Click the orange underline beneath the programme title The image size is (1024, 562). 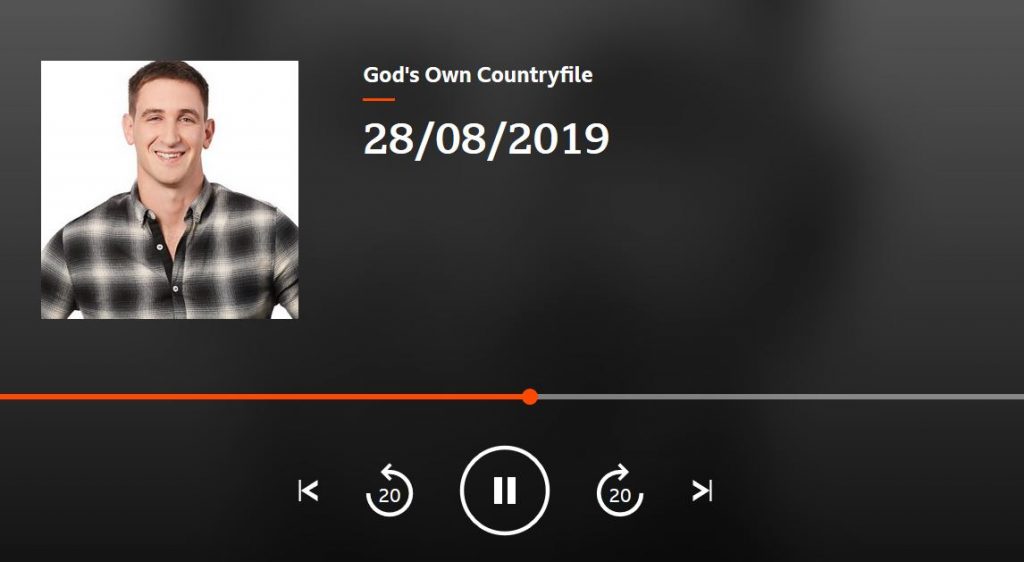pos(379,100)
